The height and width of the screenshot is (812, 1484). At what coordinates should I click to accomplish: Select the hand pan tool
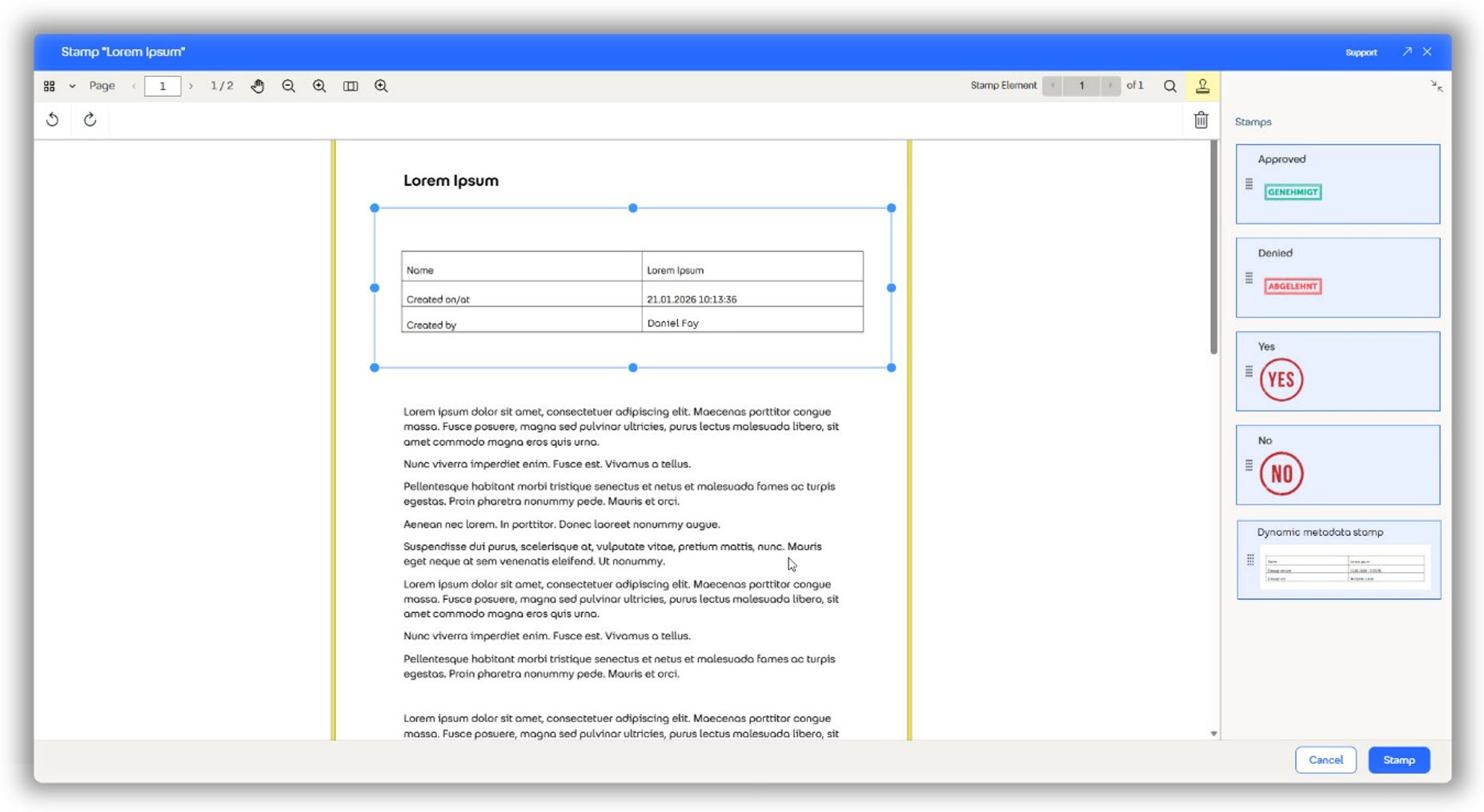258,86
